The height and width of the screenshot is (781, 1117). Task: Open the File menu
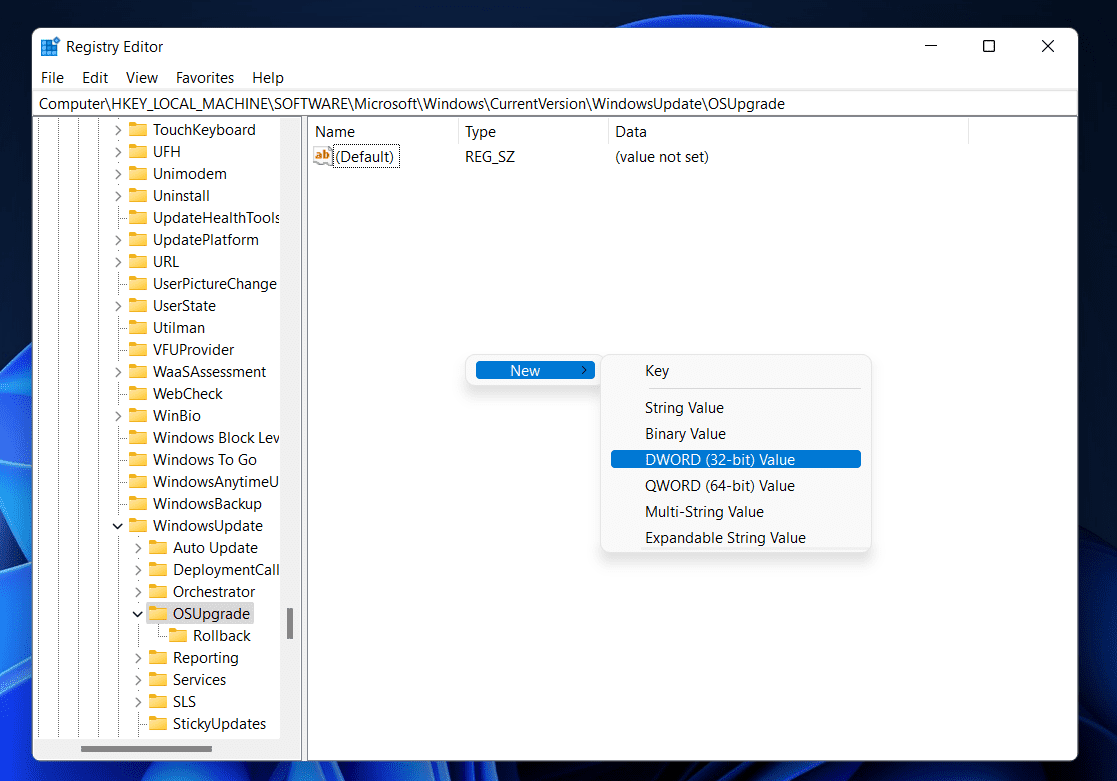pos(52,78)
